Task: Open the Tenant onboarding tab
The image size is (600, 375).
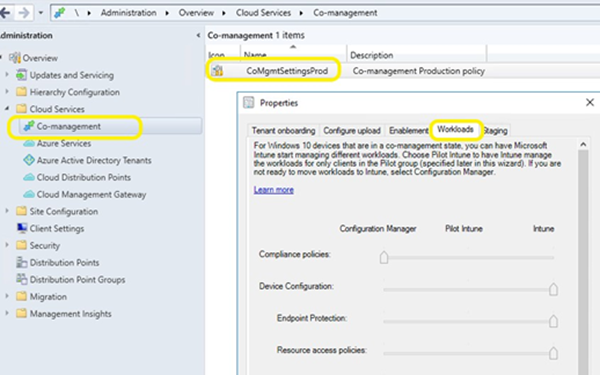Action: [x=283, y=130]
